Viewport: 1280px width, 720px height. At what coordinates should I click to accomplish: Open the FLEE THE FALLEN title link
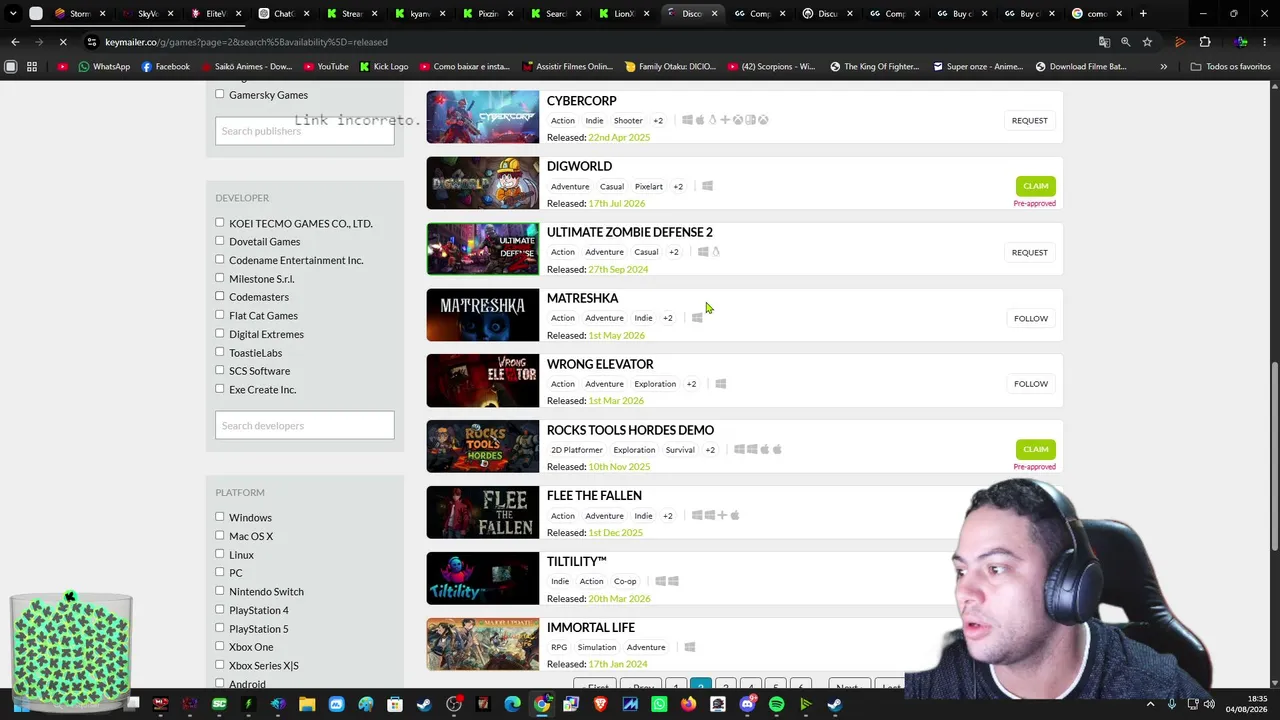pos(594,495)
